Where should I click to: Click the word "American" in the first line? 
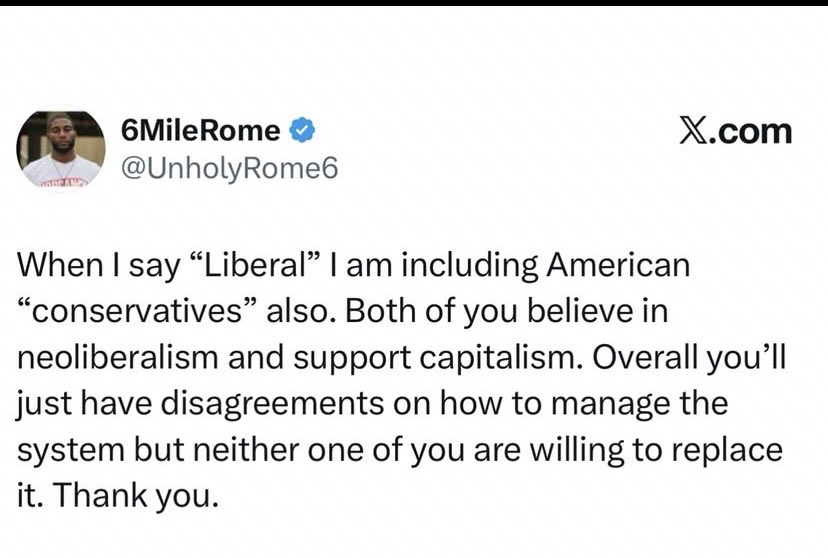click(618, 266)
